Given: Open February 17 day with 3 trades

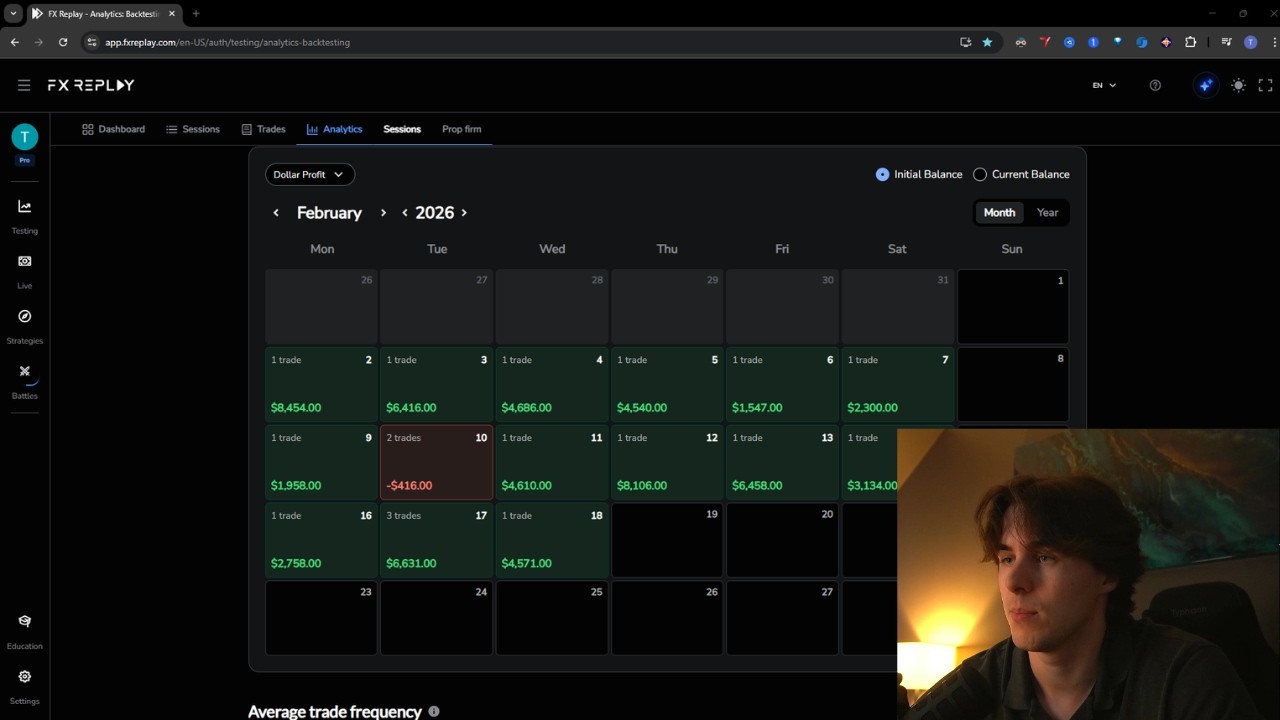Looking at the screenshot, I should [x=437, y=540].
